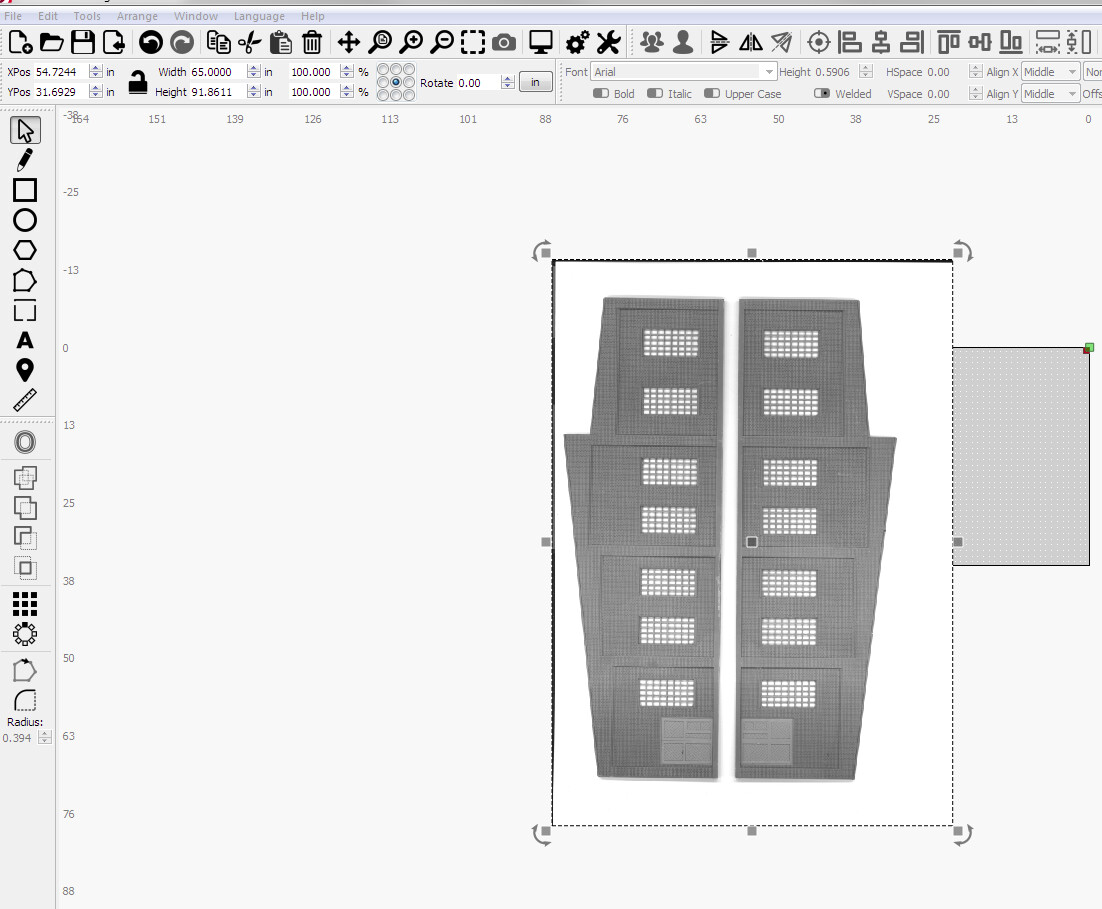This screenshot has height=909, width=1102.
Task: Click the Save file disk icon
Action: (83, 43)
